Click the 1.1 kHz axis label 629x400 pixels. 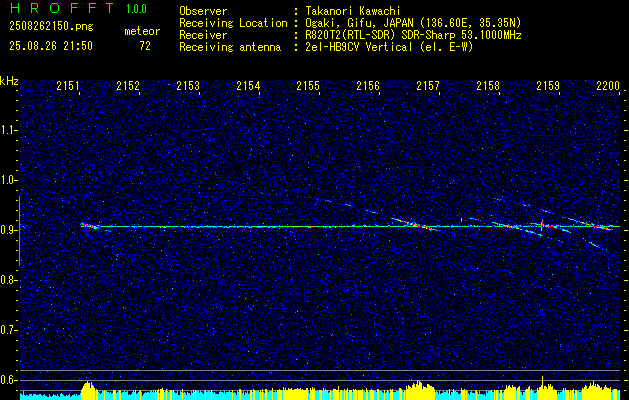(x=9, y=130)
